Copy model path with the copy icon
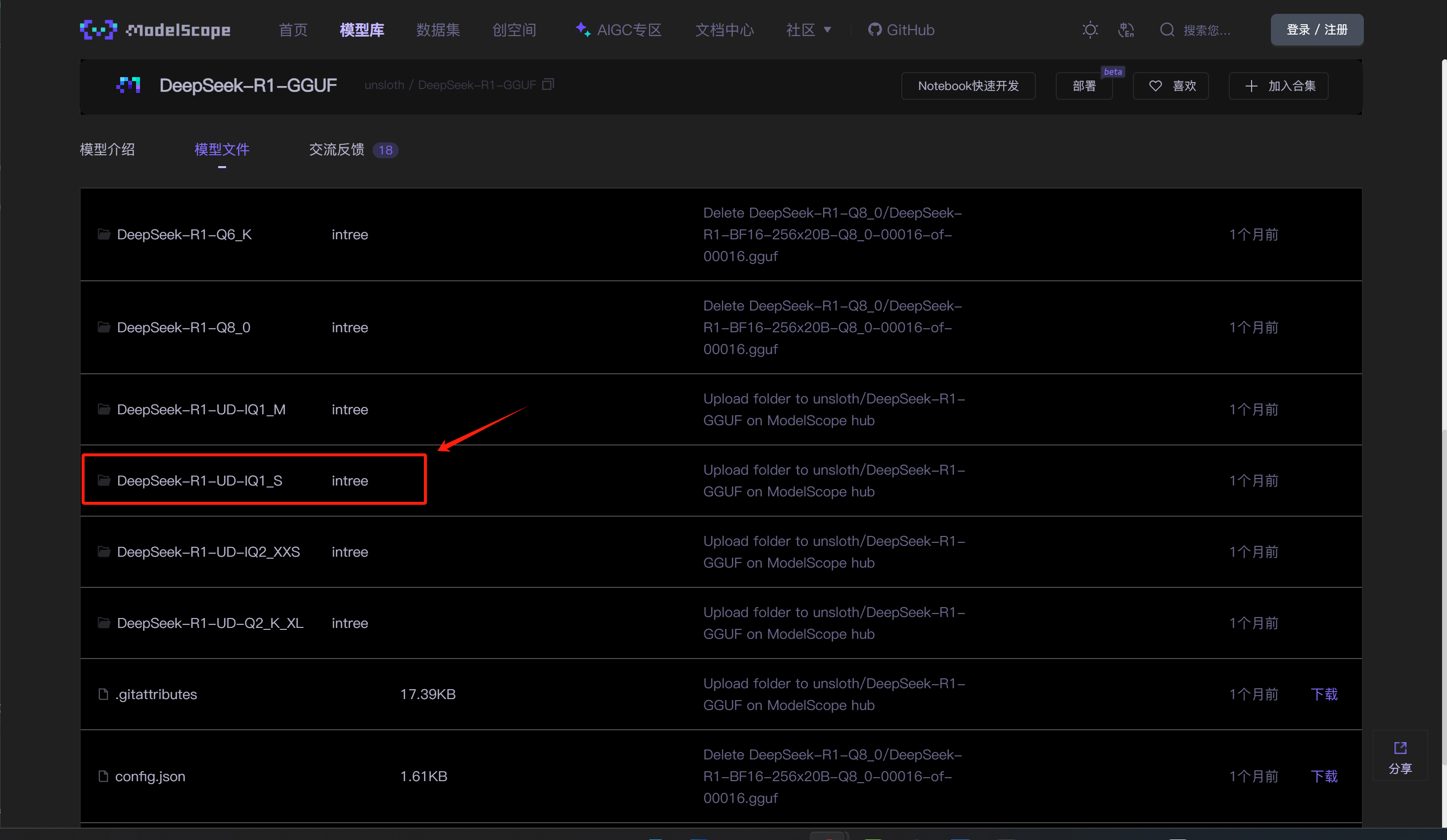This screenshot has width=1447, height=840. coord(548,85)
